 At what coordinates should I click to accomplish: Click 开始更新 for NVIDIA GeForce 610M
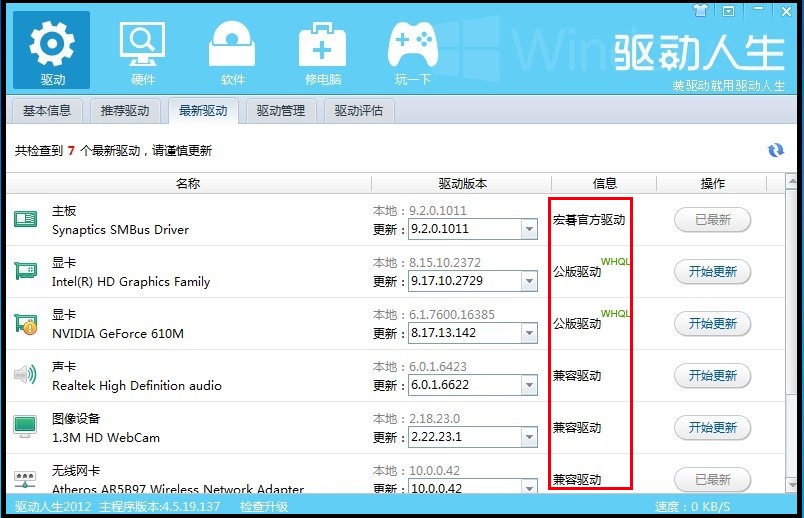coord(712,324)
